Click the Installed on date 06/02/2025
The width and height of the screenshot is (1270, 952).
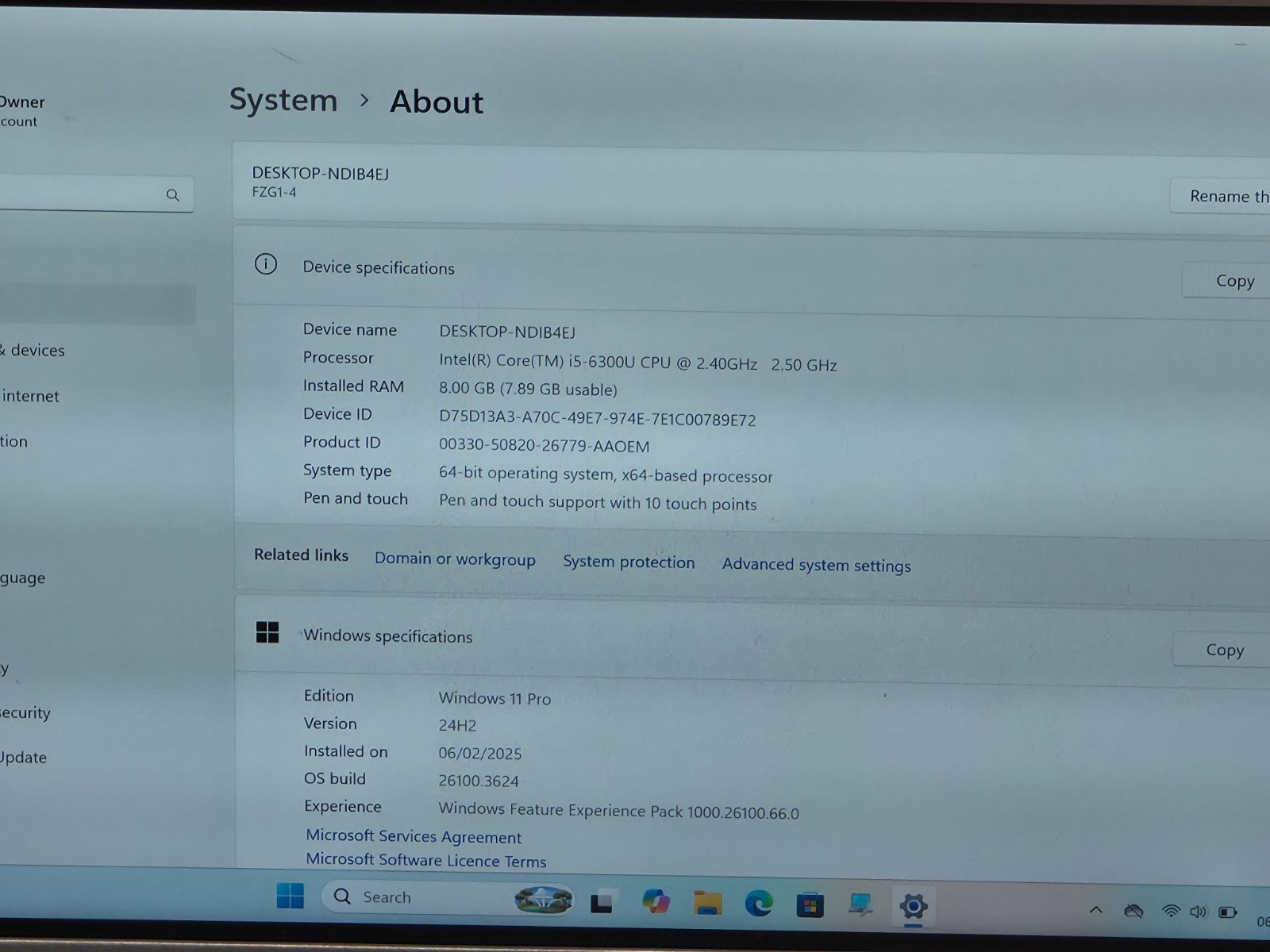[x=480, y=753]
